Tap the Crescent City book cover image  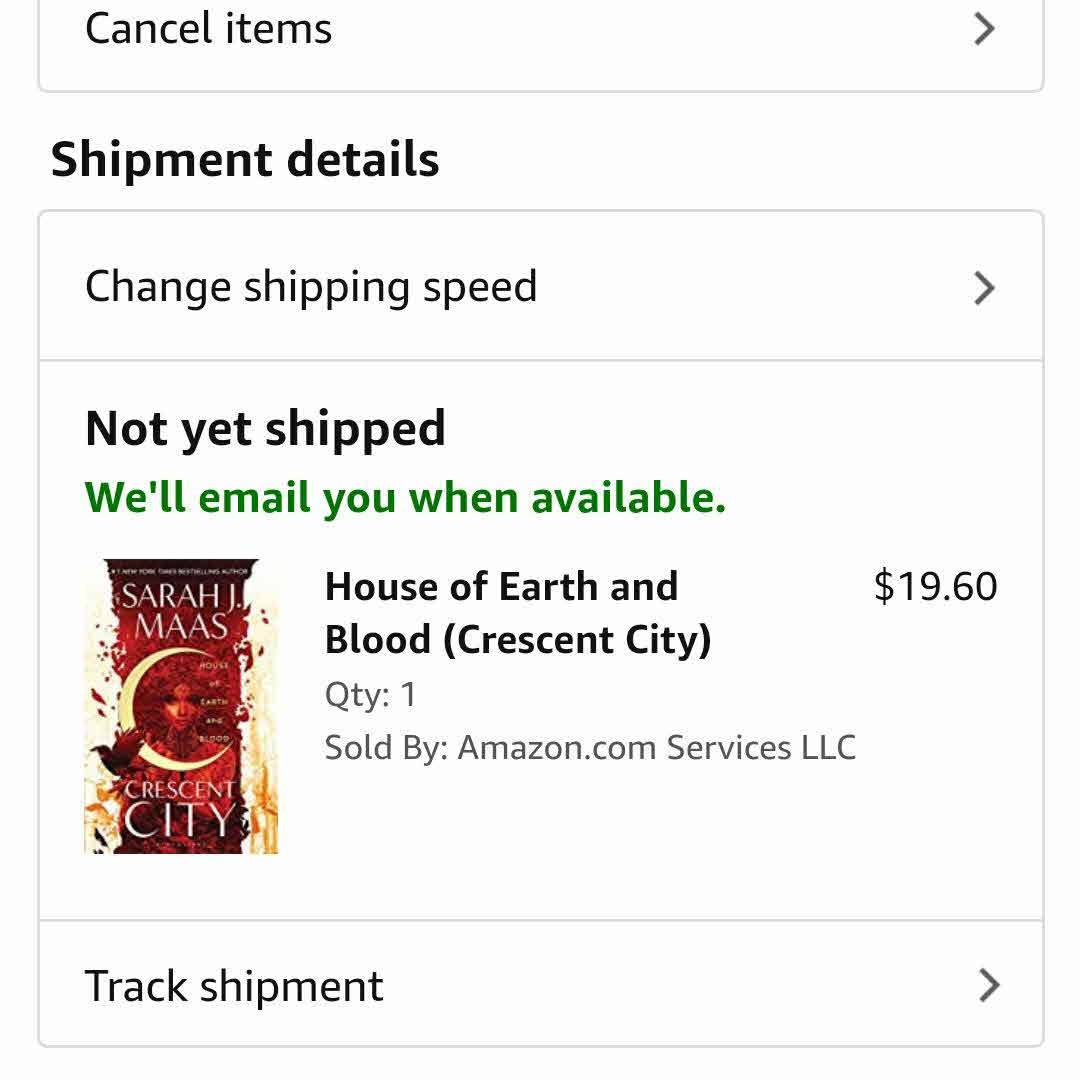181,706
